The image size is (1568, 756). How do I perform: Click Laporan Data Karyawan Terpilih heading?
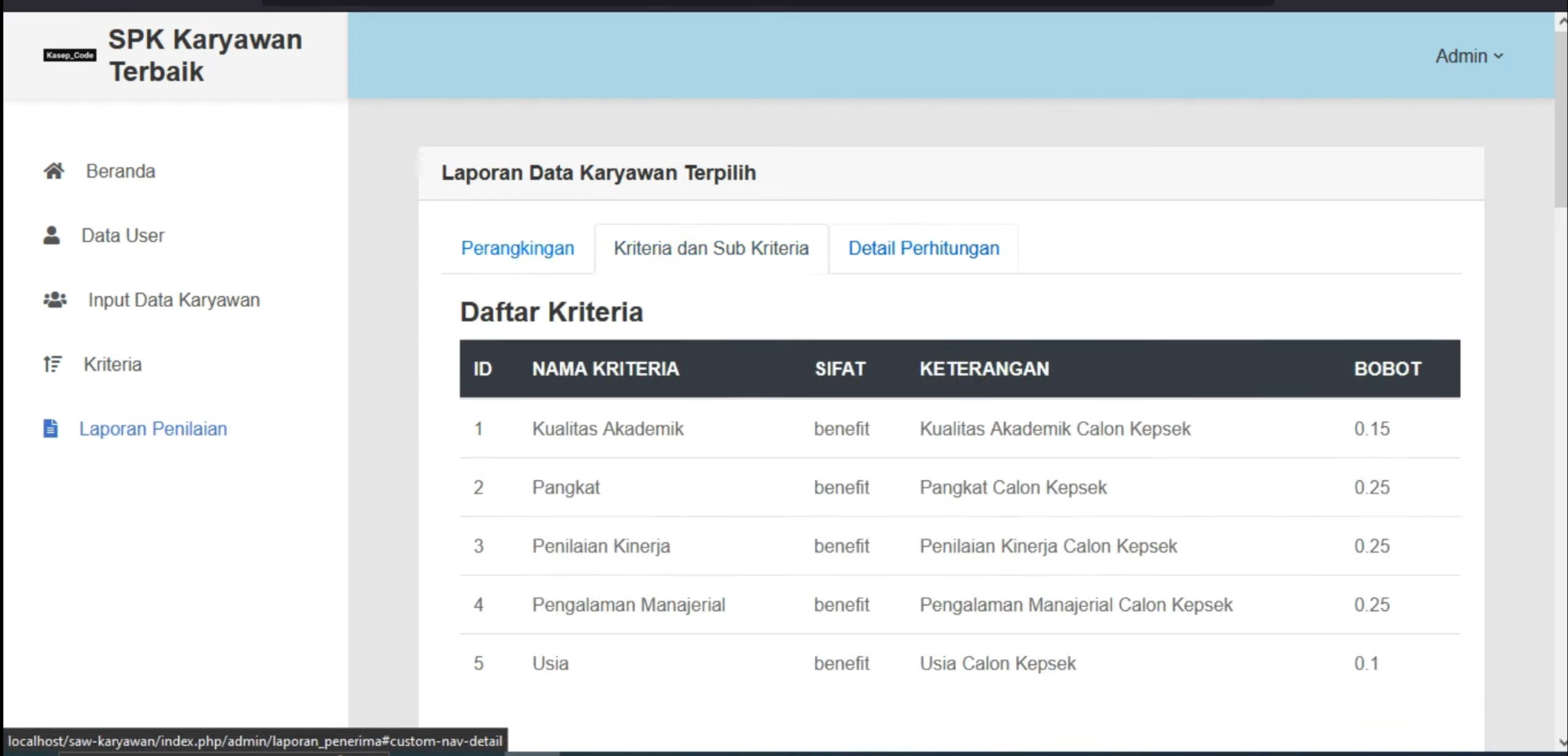(x=599, y=173)
